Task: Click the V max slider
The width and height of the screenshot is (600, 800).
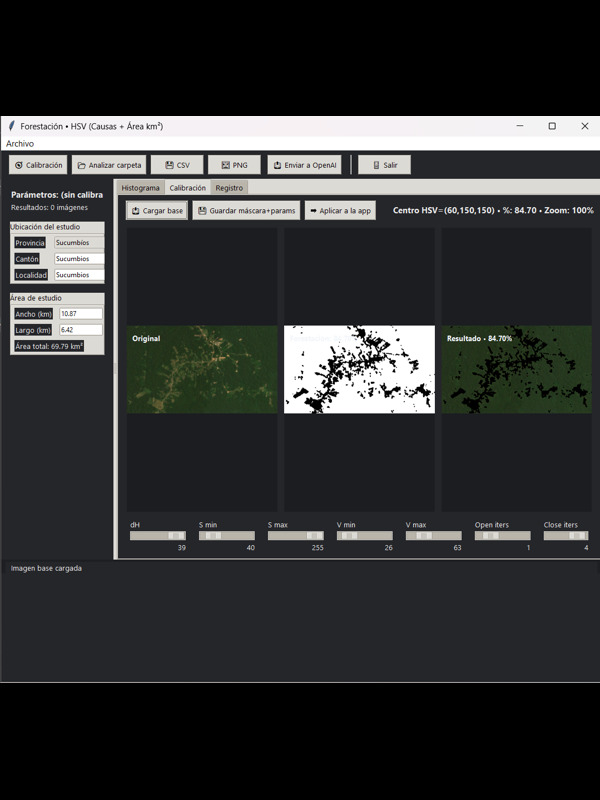Action: coord(433,536)
